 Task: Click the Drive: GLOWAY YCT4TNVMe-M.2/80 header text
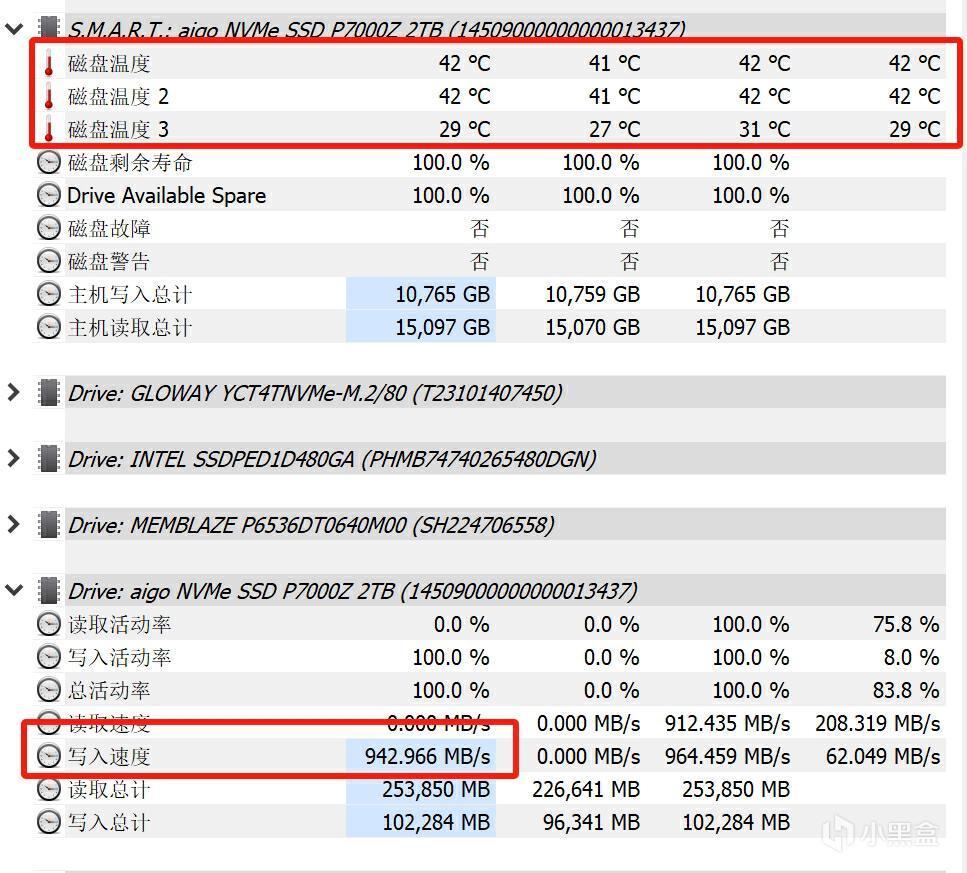click(x=315, y=393)
